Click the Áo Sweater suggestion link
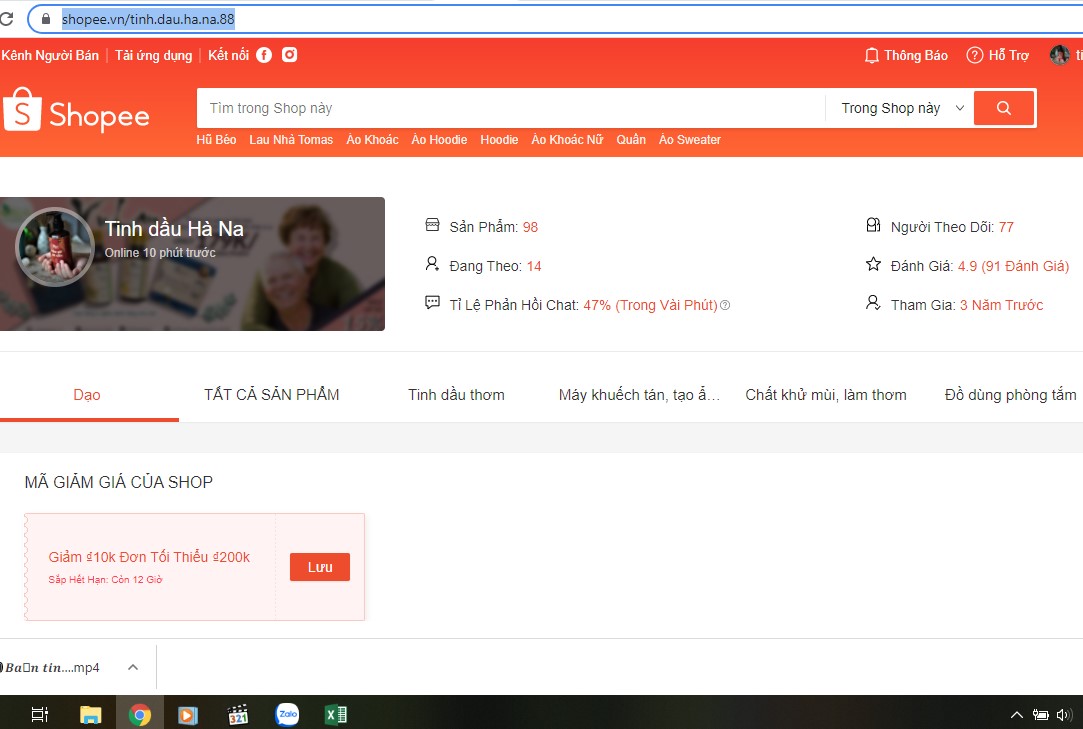This screenshot has width=1083, height=729. (690, 140)
